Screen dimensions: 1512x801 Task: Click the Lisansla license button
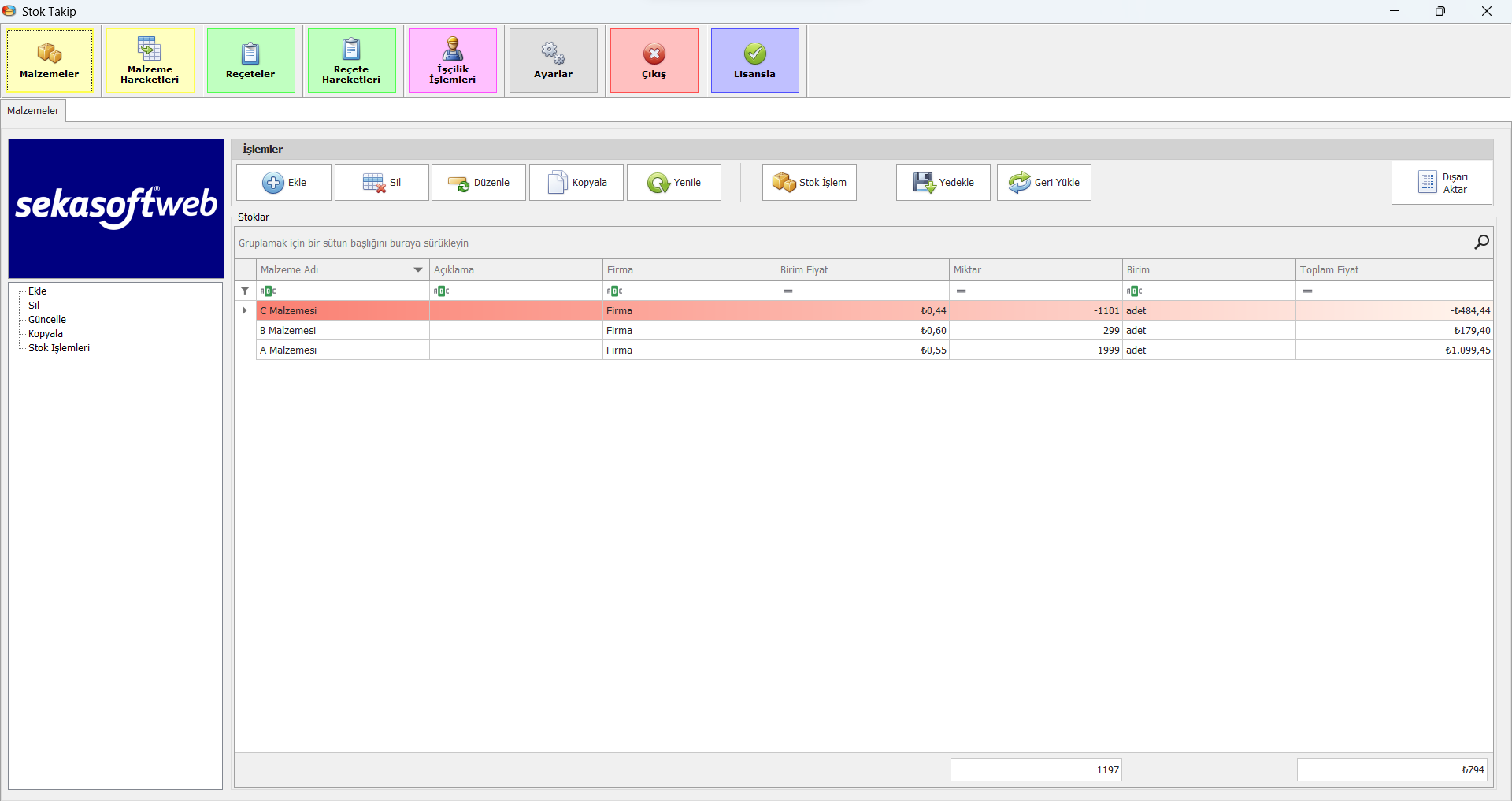(x=754, y=61)
